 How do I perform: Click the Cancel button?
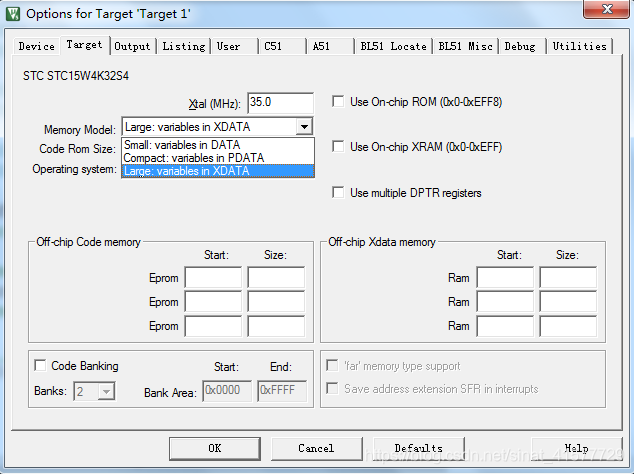click(317, 449)
